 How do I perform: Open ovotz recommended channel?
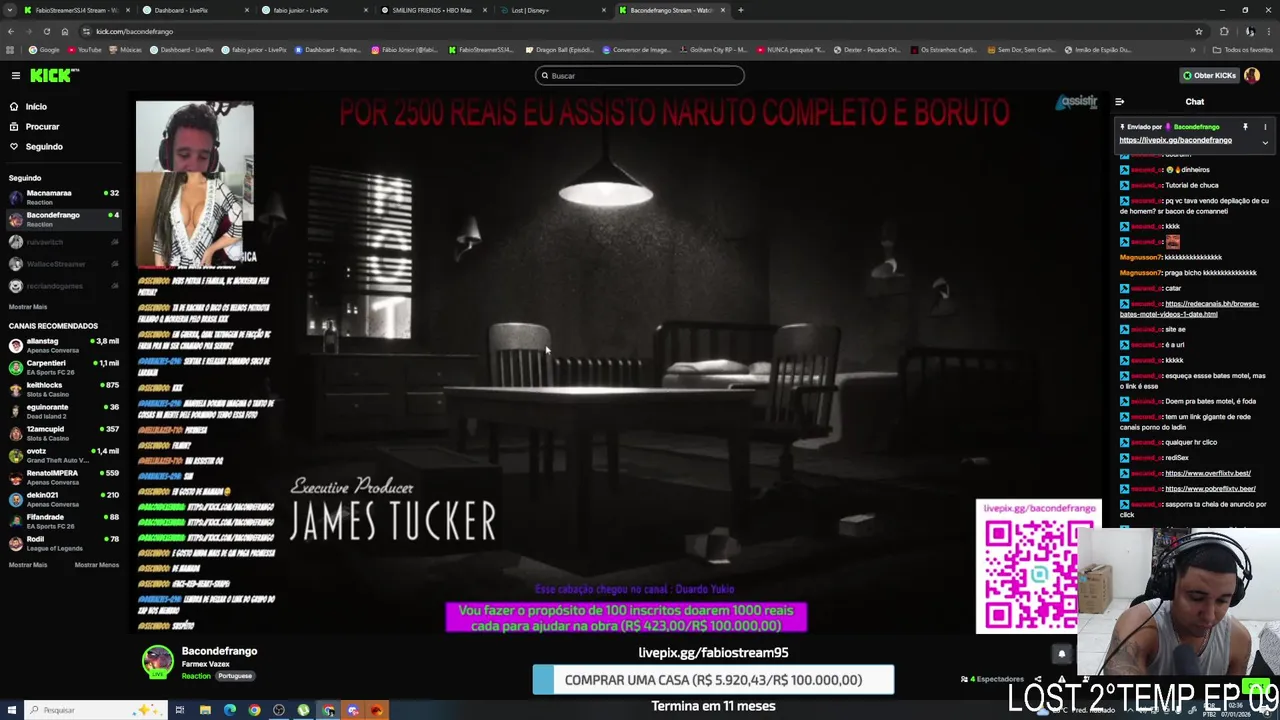coord(62,455)
